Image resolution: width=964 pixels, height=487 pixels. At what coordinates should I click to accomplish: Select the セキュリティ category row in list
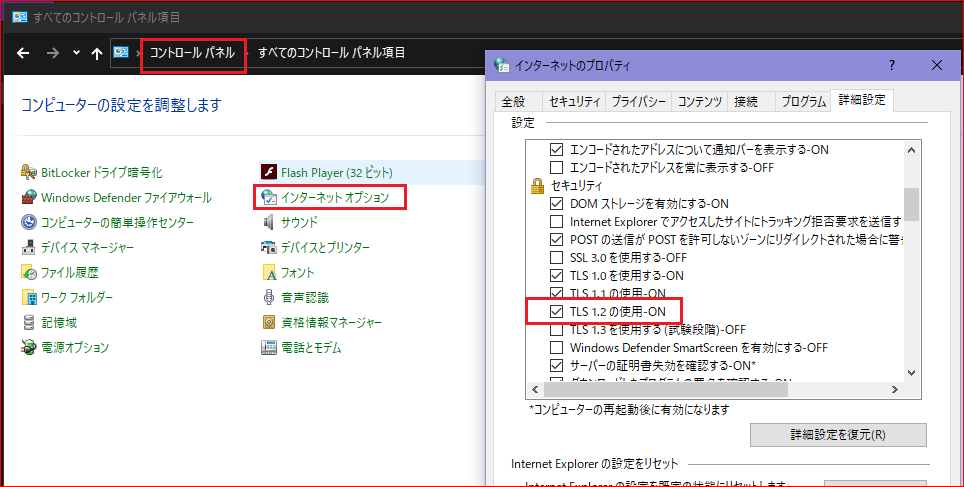(577, 185)
